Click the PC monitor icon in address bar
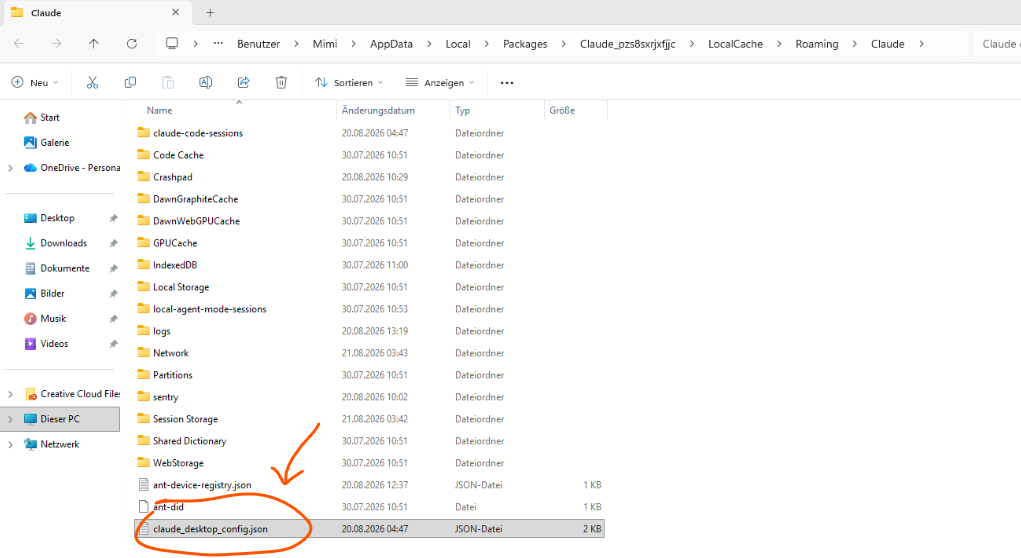 [x=172, y=44]
